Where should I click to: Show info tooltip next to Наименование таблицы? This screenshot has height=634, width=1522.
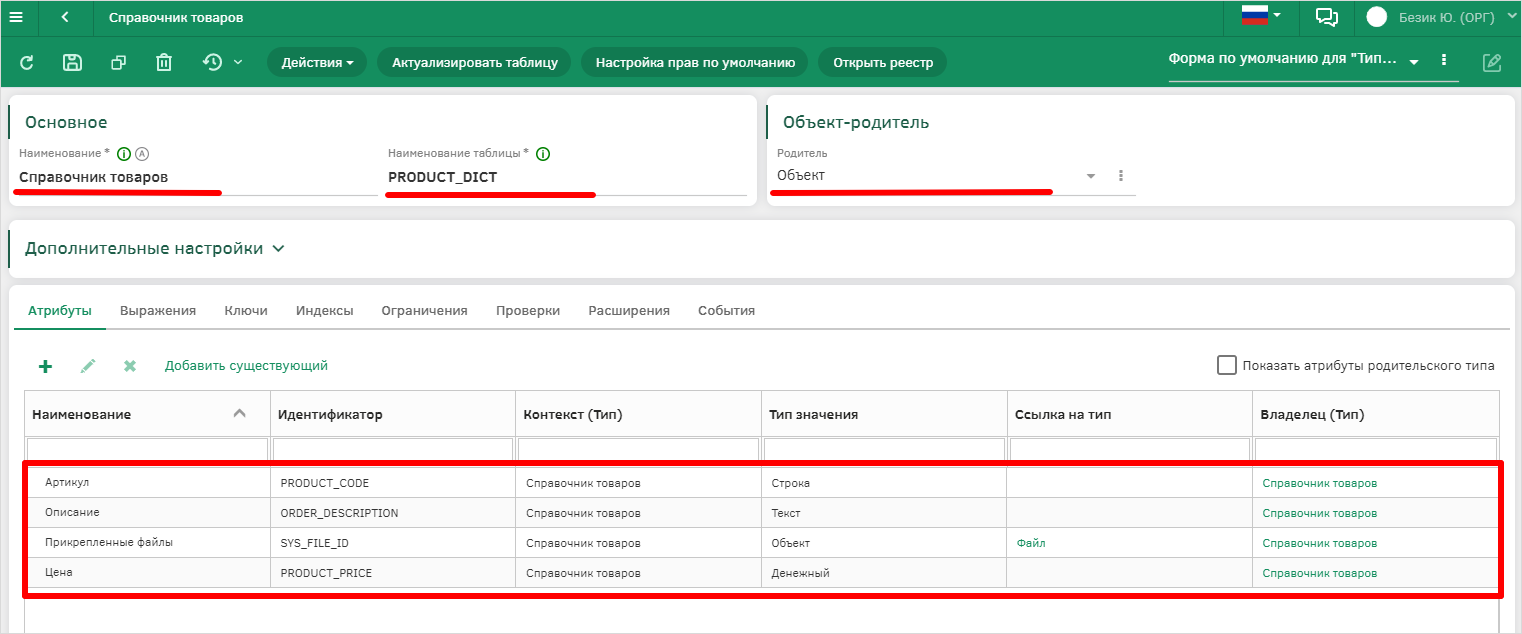coord(543,154)
